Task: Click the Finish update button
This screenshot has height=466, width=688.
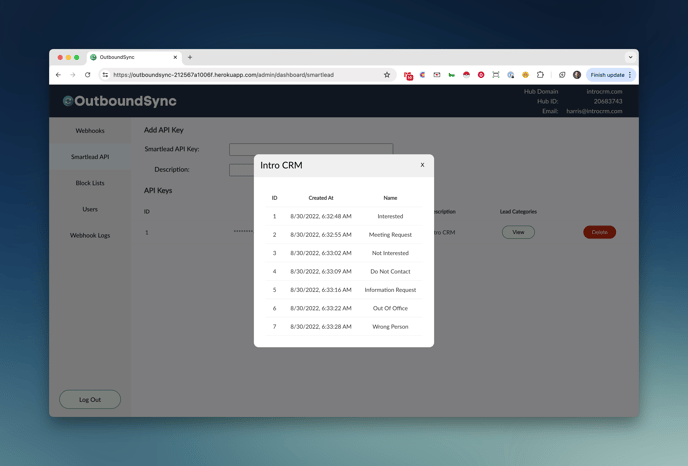Action: pos(607,75)
